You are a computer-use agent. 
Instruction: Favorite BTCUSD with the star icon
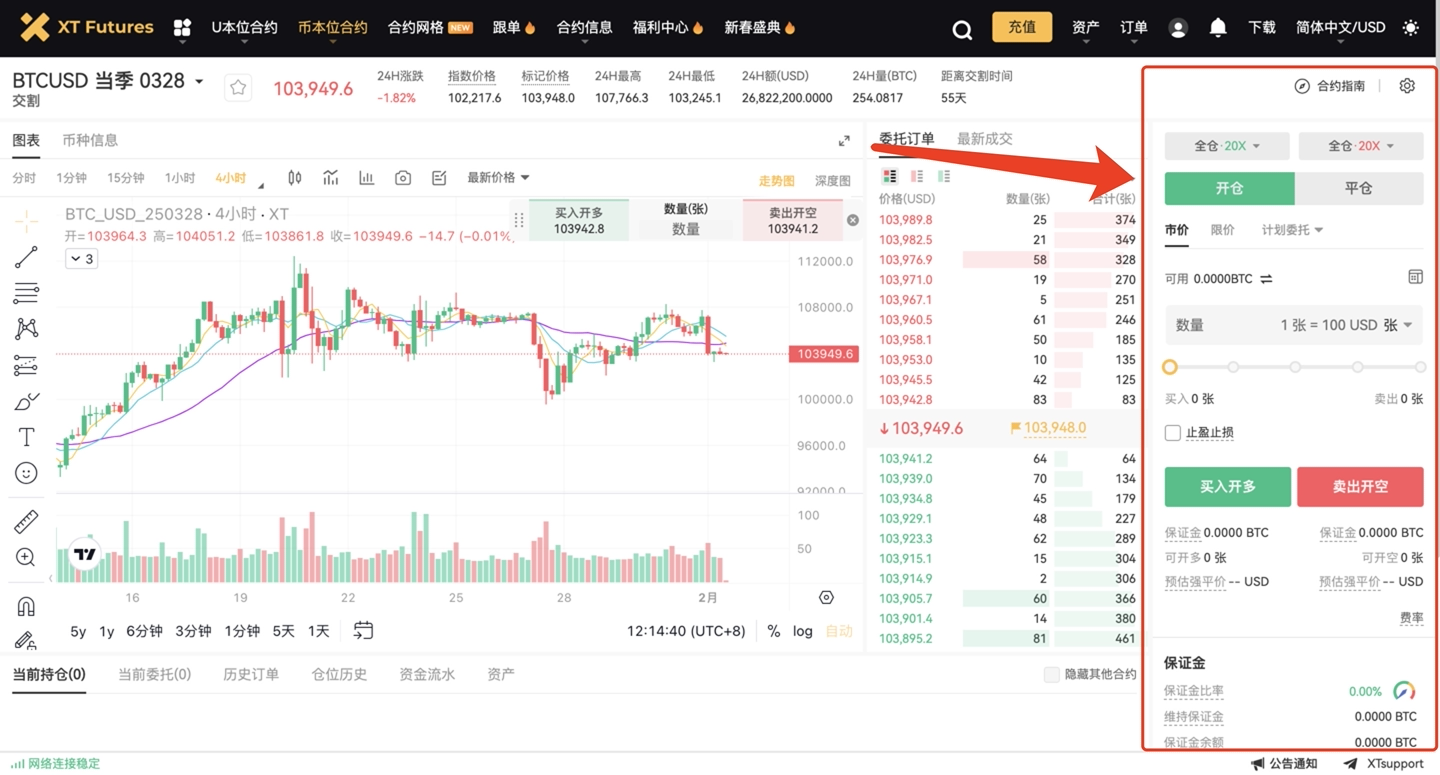coord(238,88)
